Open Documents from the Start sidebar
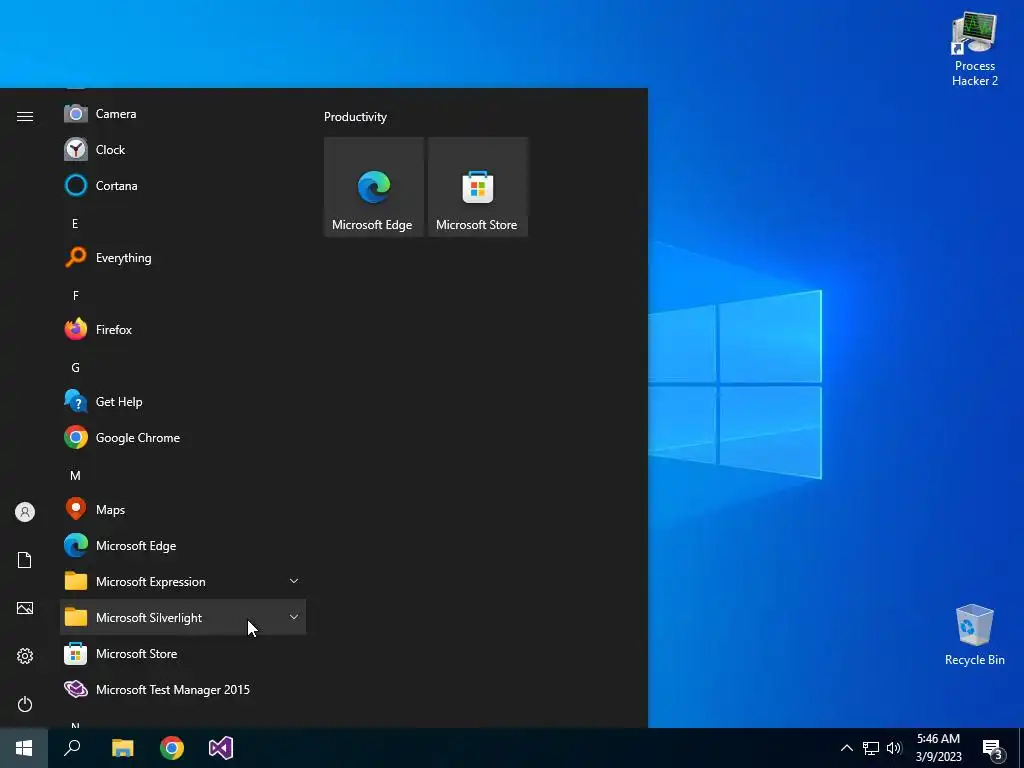The image size is (1024, 768). point(25,560)
